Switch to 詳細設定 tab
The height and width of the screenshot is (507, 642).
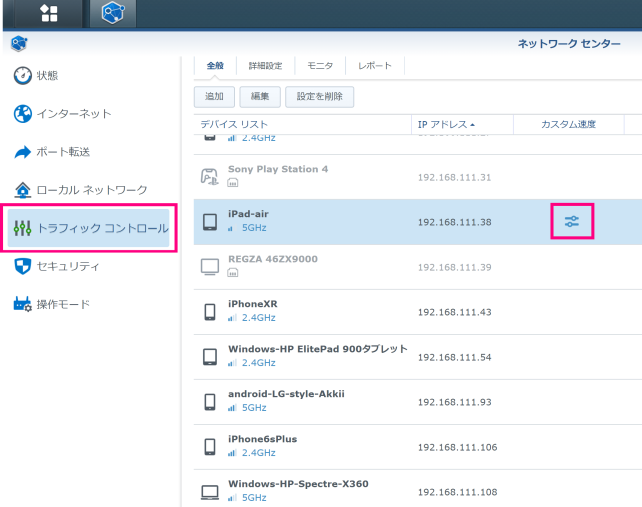(x=265, y=66)
